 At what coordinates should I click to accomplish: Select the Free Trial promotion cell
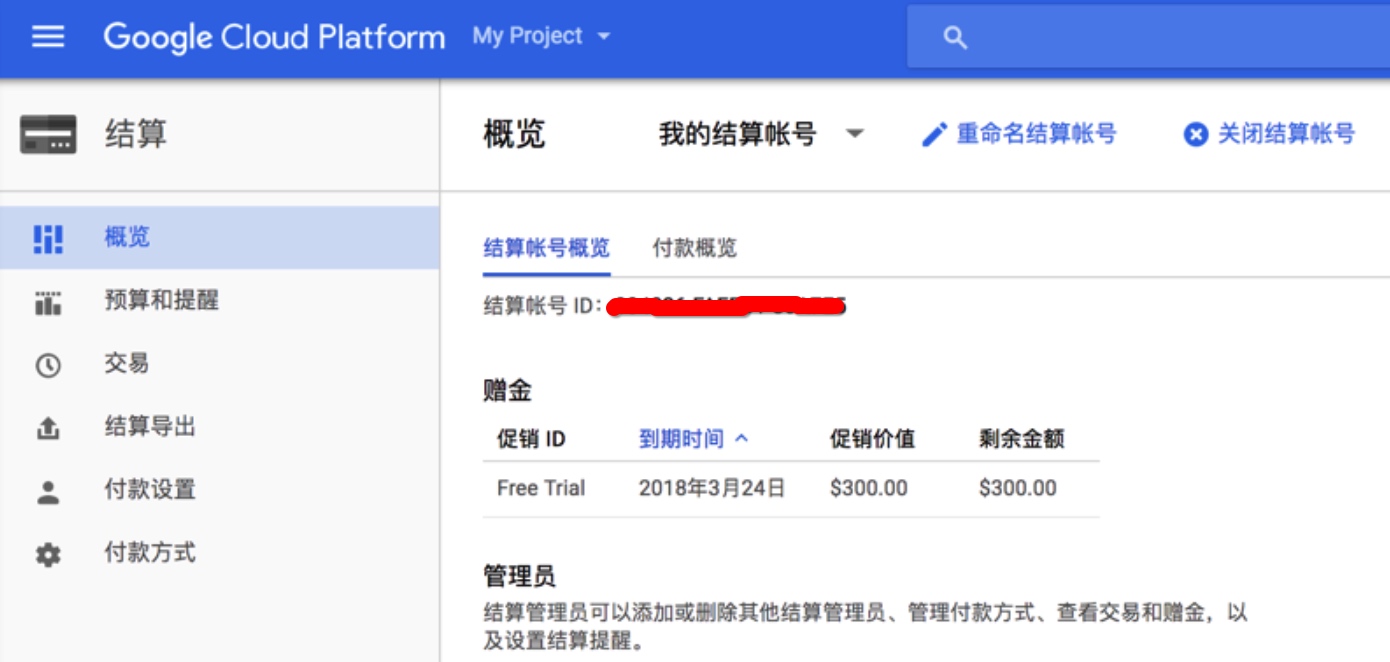click(x=541, y=488)
